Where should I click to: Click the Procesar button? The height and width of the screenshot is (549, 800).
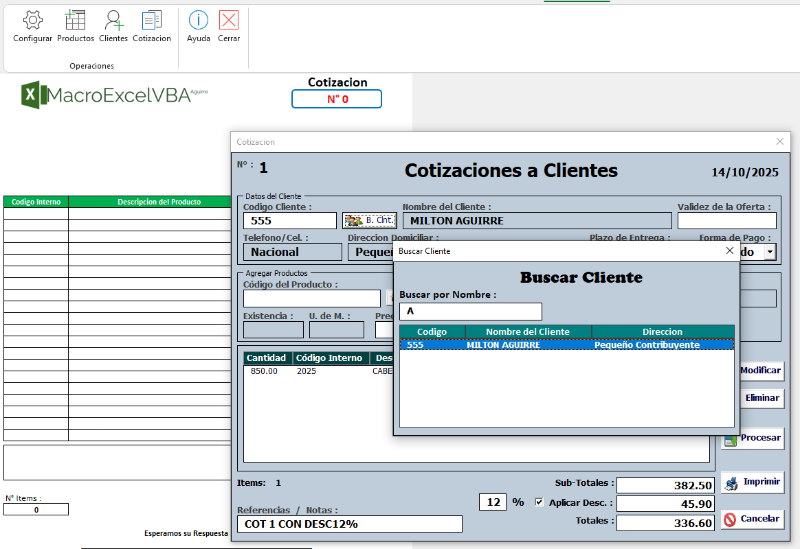click(x=753, y=438)
